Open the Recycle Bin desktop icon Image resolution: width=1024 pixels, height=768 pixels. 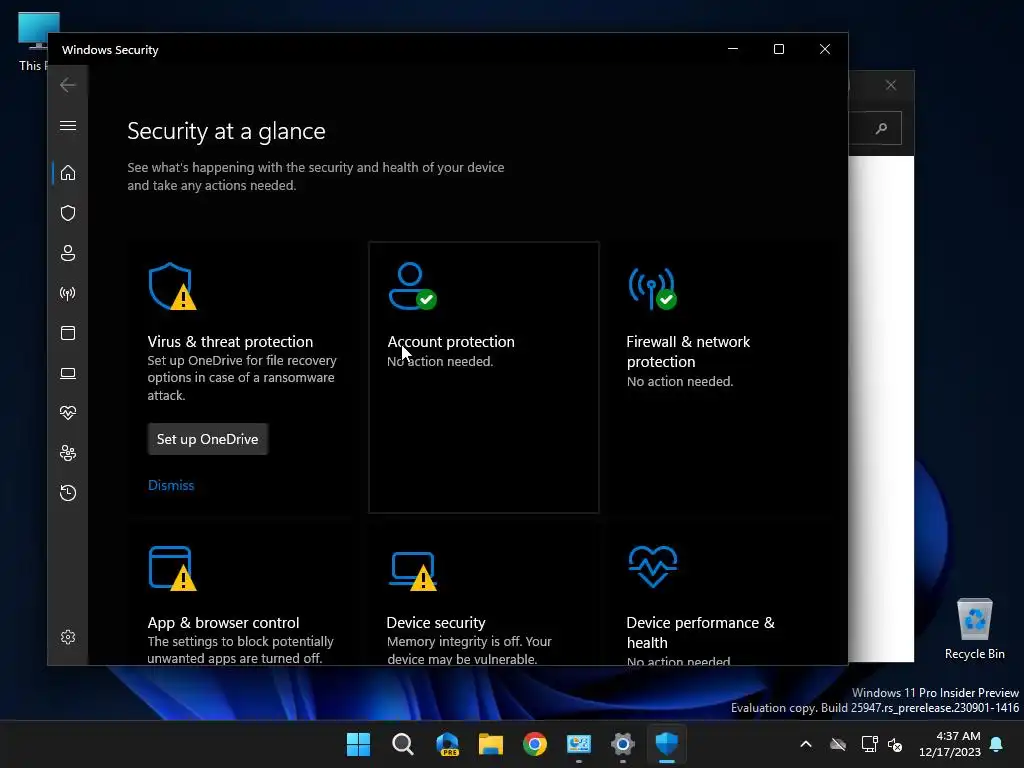(974, 629)
